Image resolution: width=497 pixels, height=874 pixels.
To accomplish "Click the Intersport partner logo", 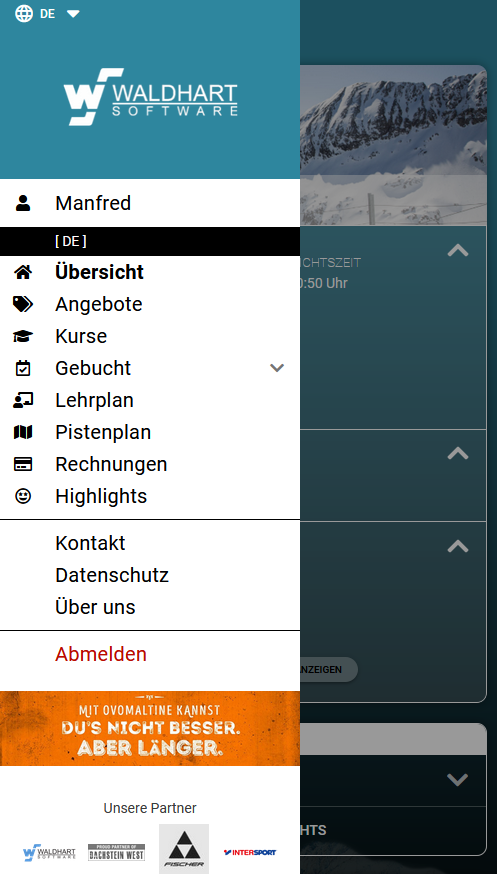I will (250, 852).
